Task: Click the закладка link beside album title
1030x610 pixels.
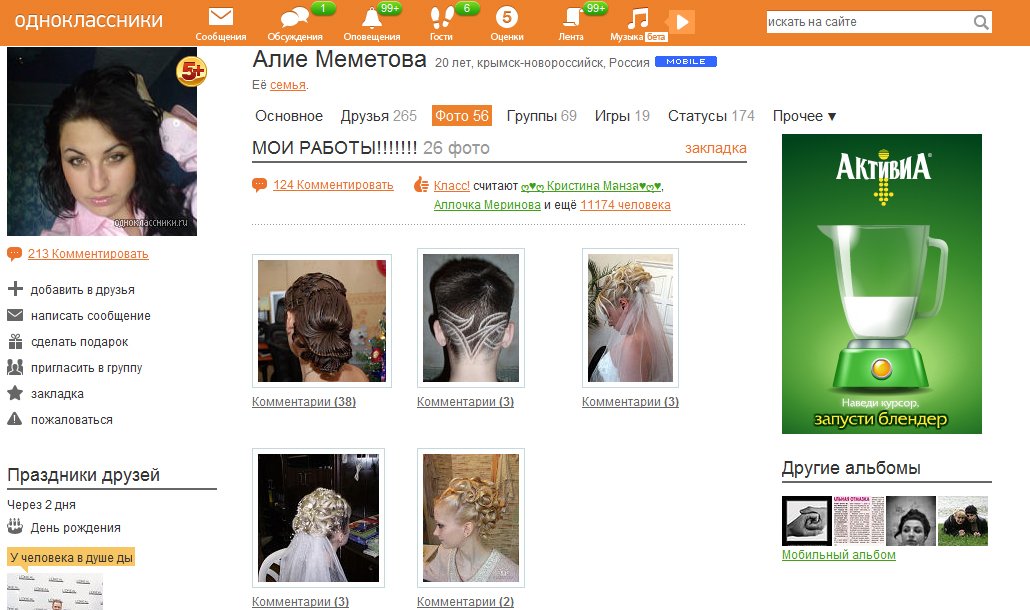Action: pyautogui.click(x=715, y=148)
